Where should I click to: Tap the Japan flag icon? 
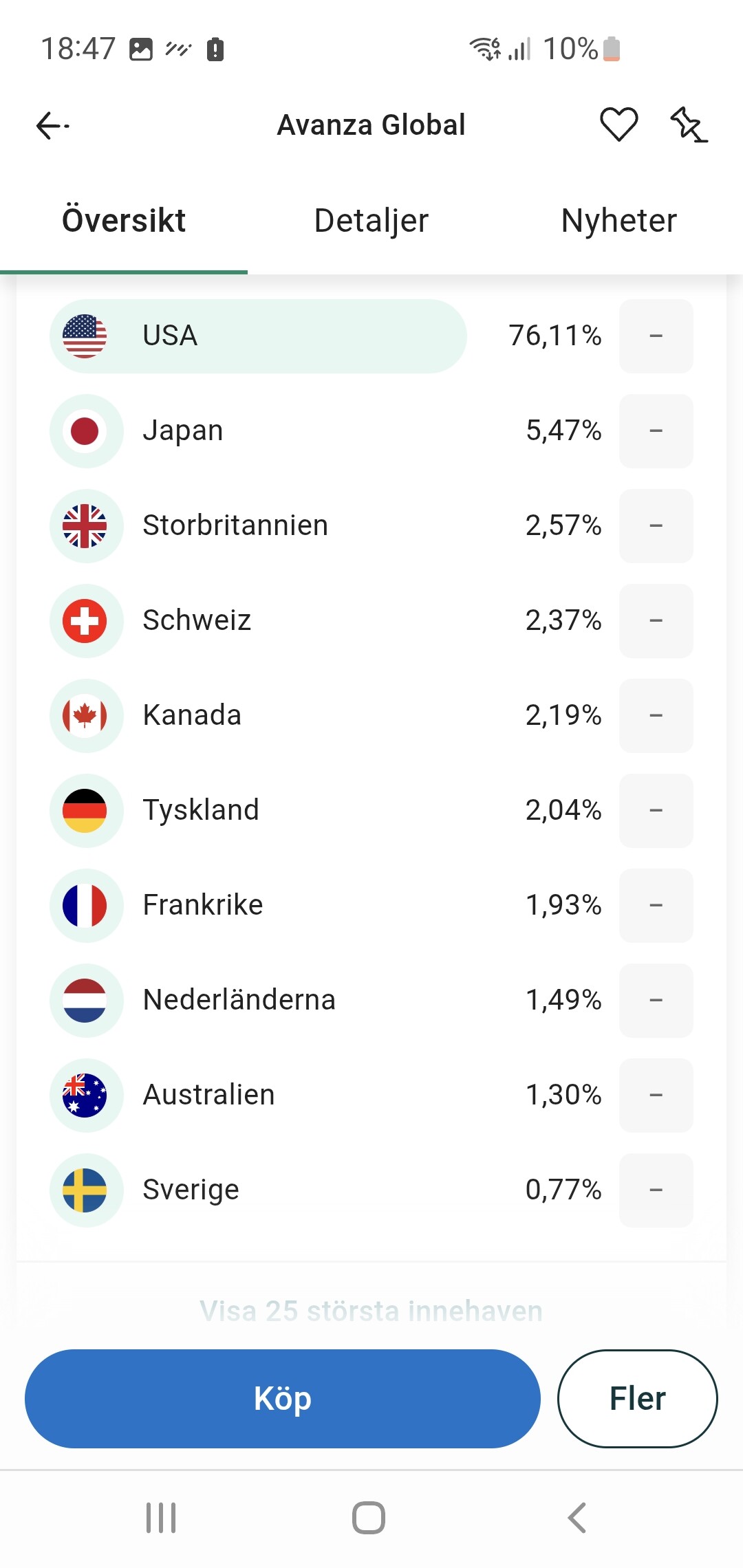tap(85, 431)
